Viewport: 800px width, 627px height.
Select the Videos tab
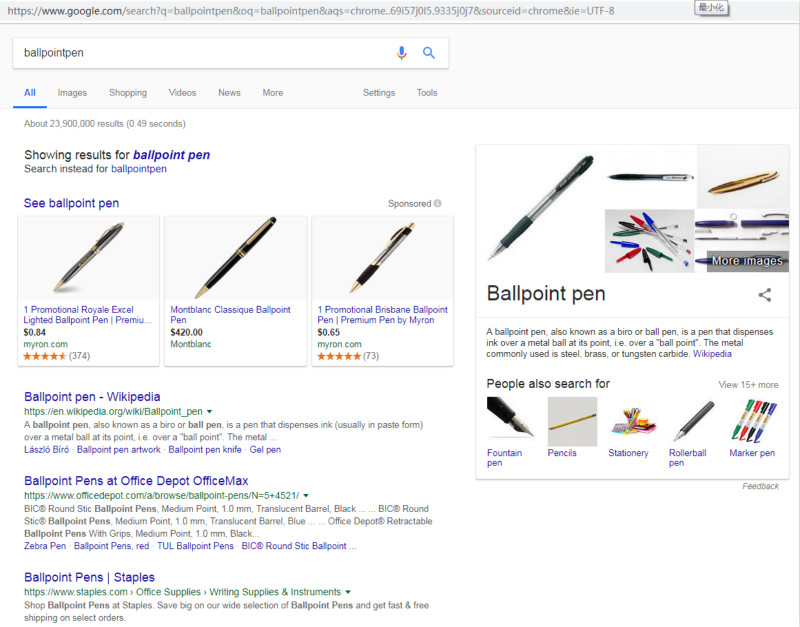coord(182,92)
